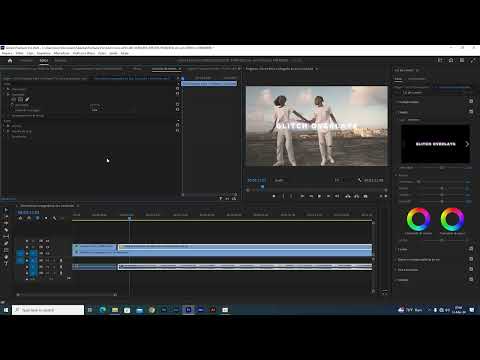This screenshot has height=360, width=480.
Task: Open the Windows Start menu
Action: (x=6, y=310)
